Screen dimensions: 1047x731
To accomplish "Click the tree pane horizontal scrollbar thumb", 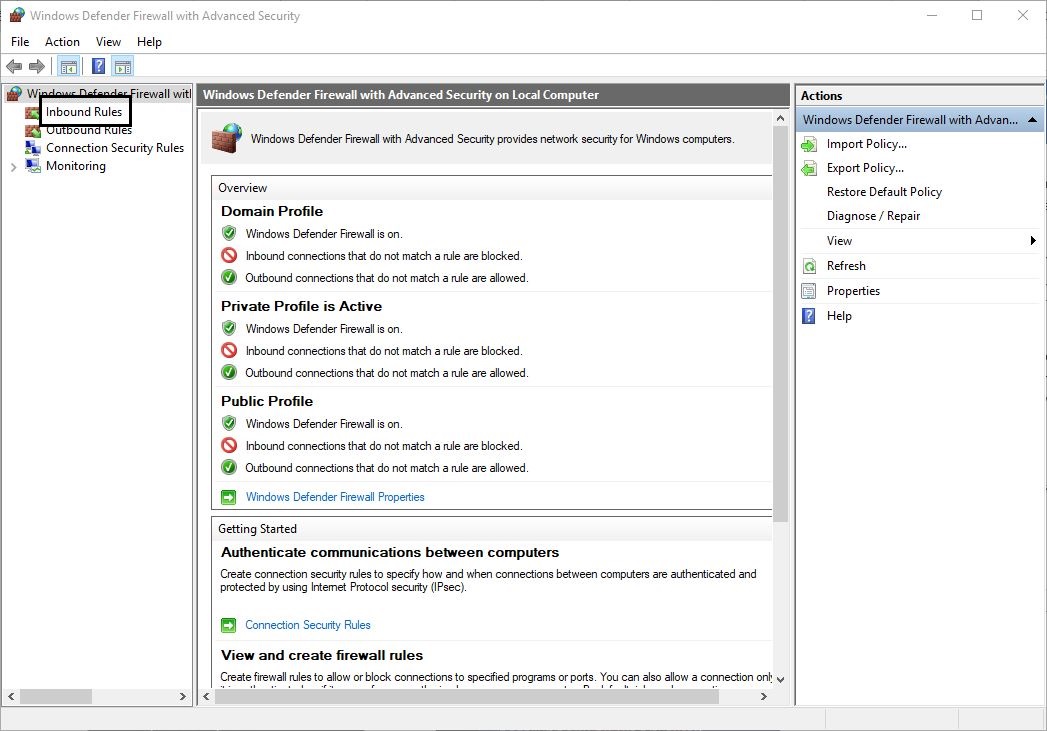I will pos(56,697).
